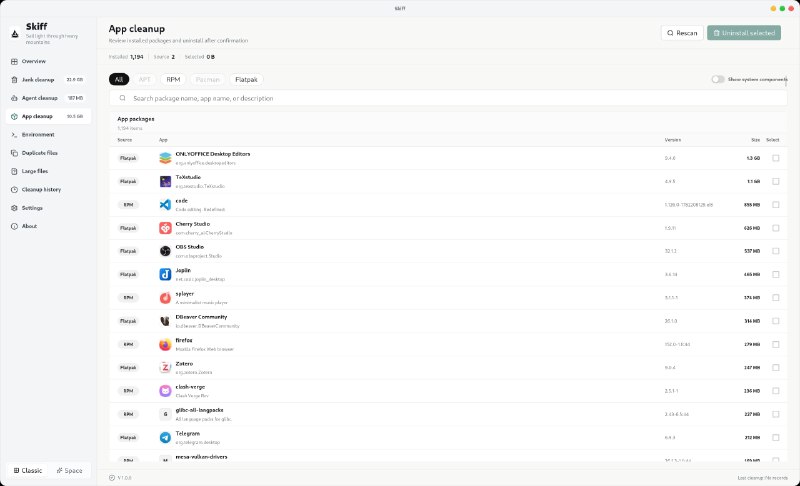This screenshot has height=486, width=800.
Task: Select the All filter tab
Action: point(119,80)
